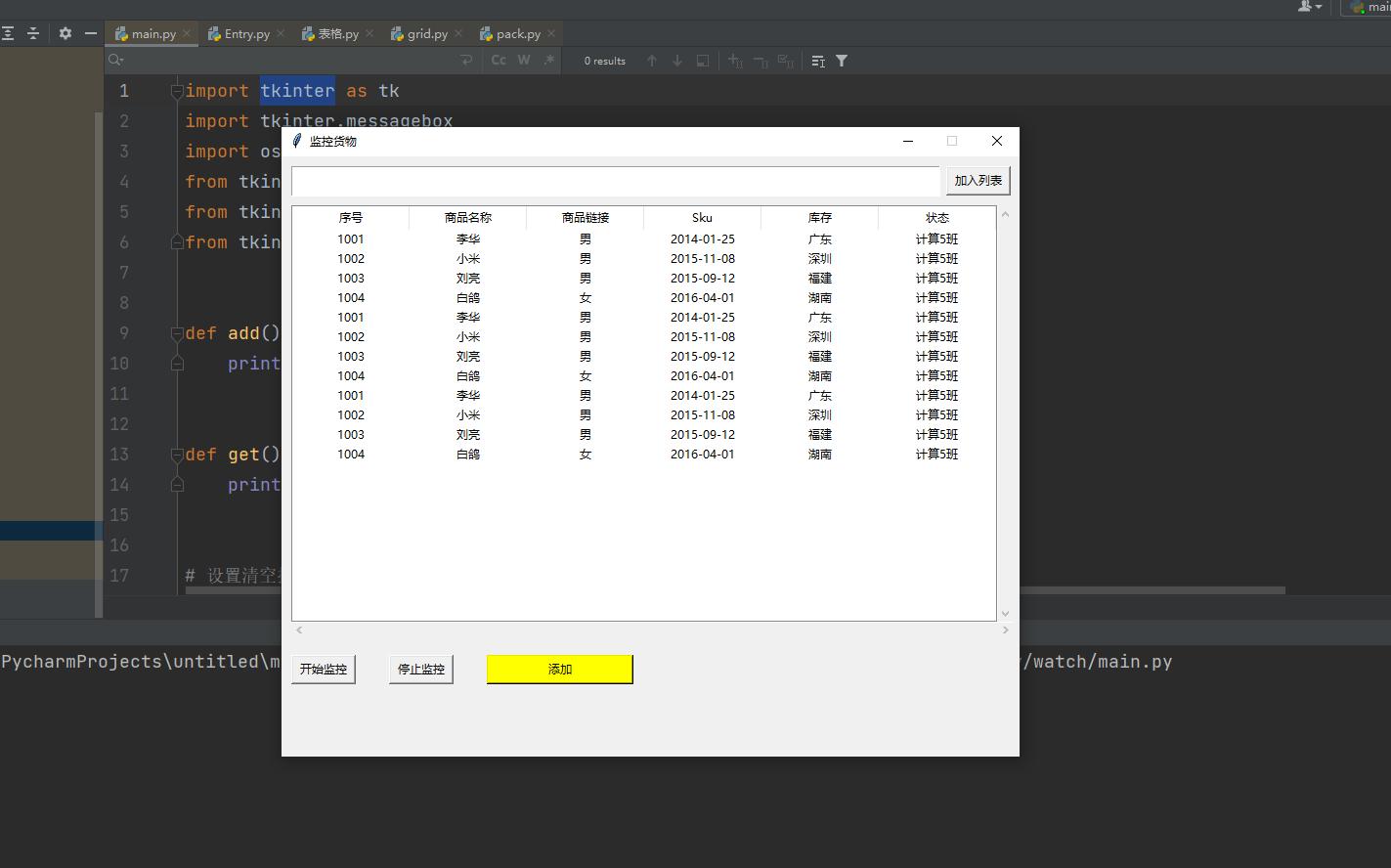Click the table's horizontal scrollbar left arrow
The image size is (1391, 868).
tap(299, 630)
